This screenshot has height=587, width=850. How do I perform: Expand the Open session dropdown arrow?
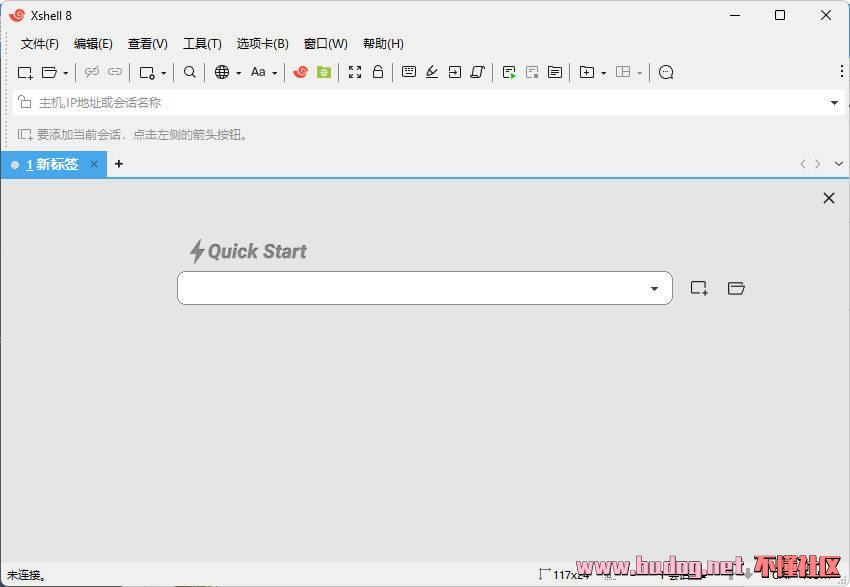(66, 73)
